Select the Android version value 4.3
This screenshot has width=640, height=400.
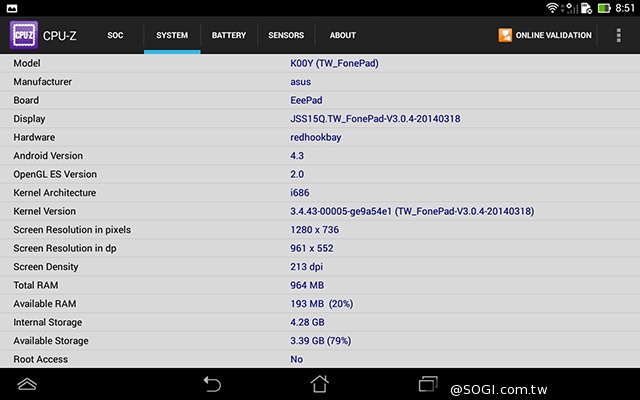[x=297, y=156]
